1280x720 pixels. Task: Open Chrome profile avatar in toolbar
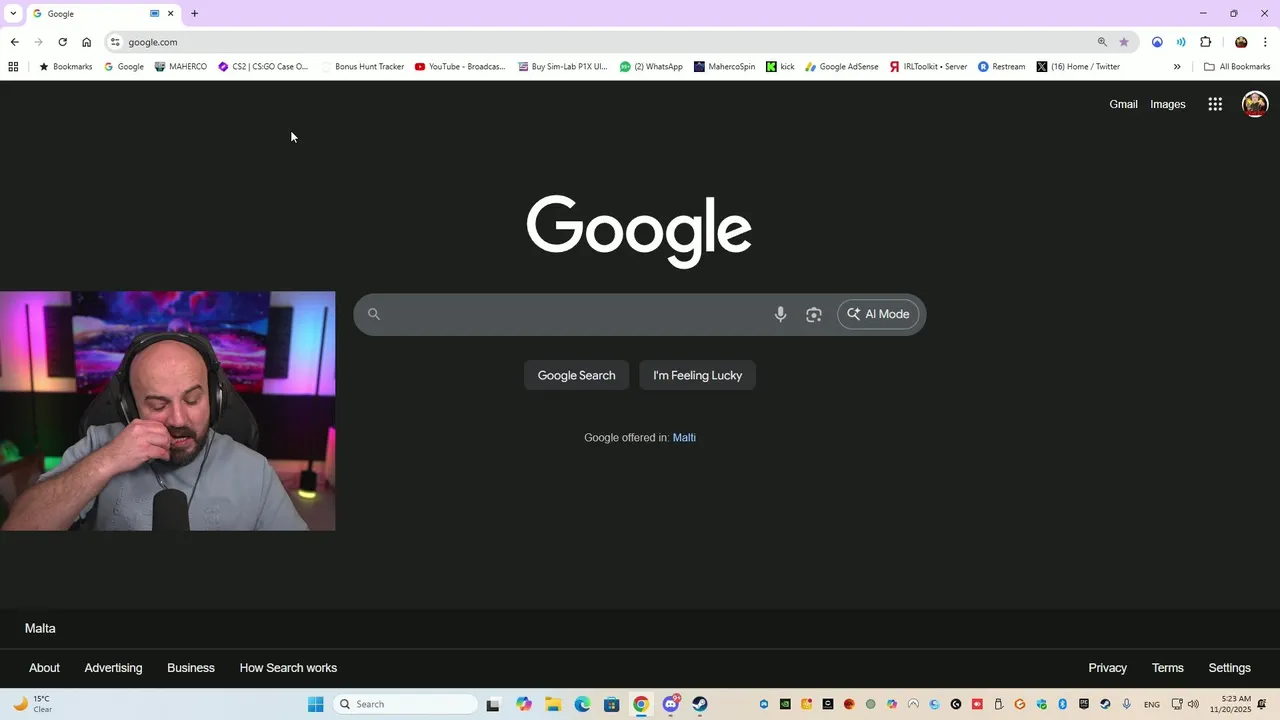coord(1241,42)
